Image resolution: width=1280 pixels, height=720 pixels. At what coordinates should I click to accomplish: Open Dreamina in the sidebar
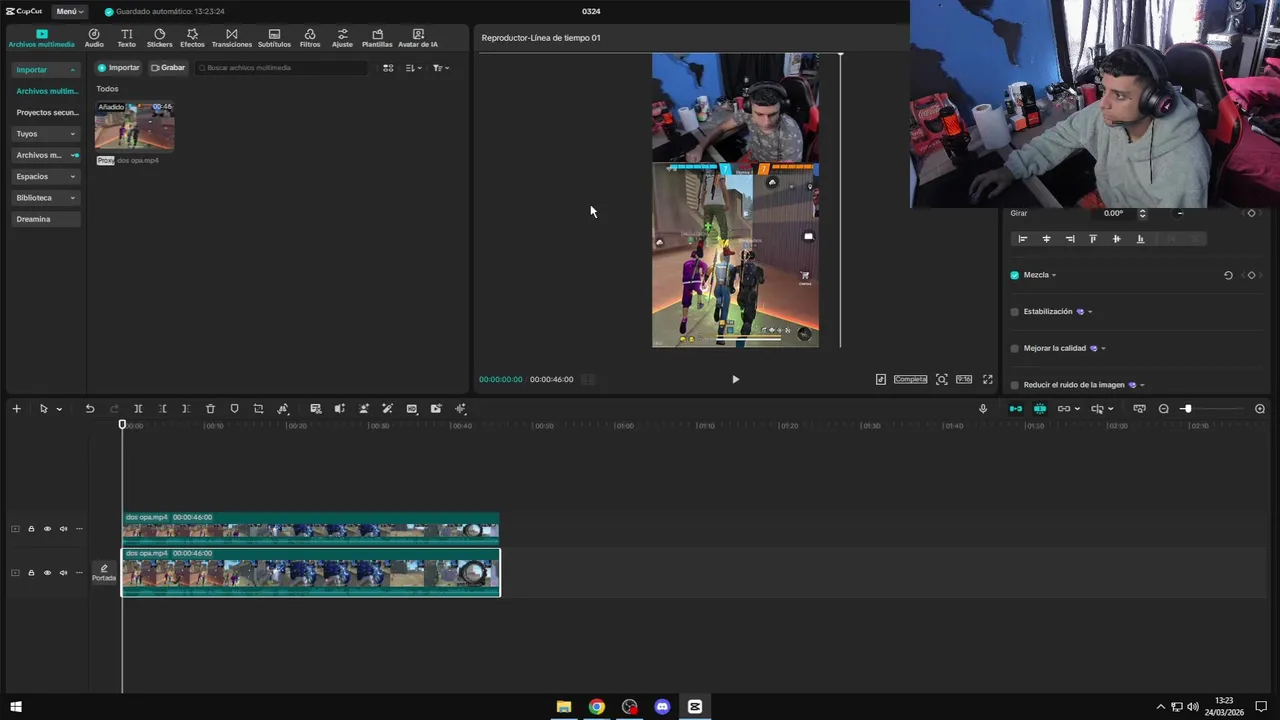pos(45,219)
